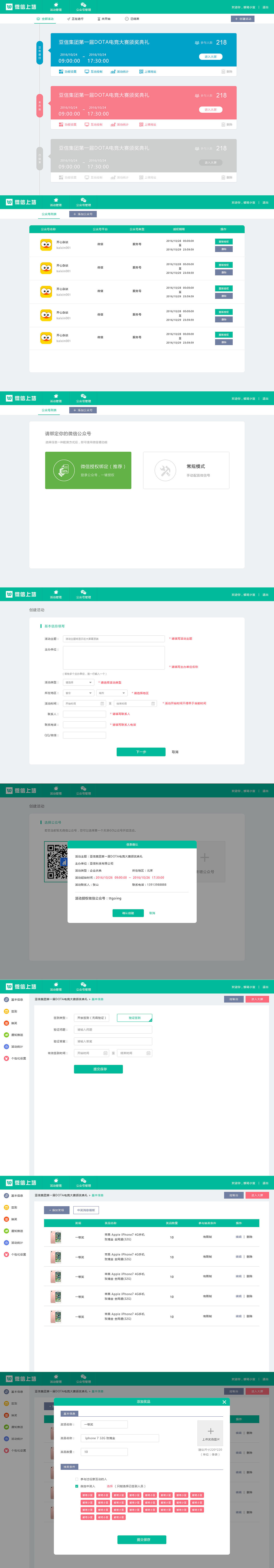Open 互动控制 icon on the pink activity card
274x1568 pixels.
point(87,125)
